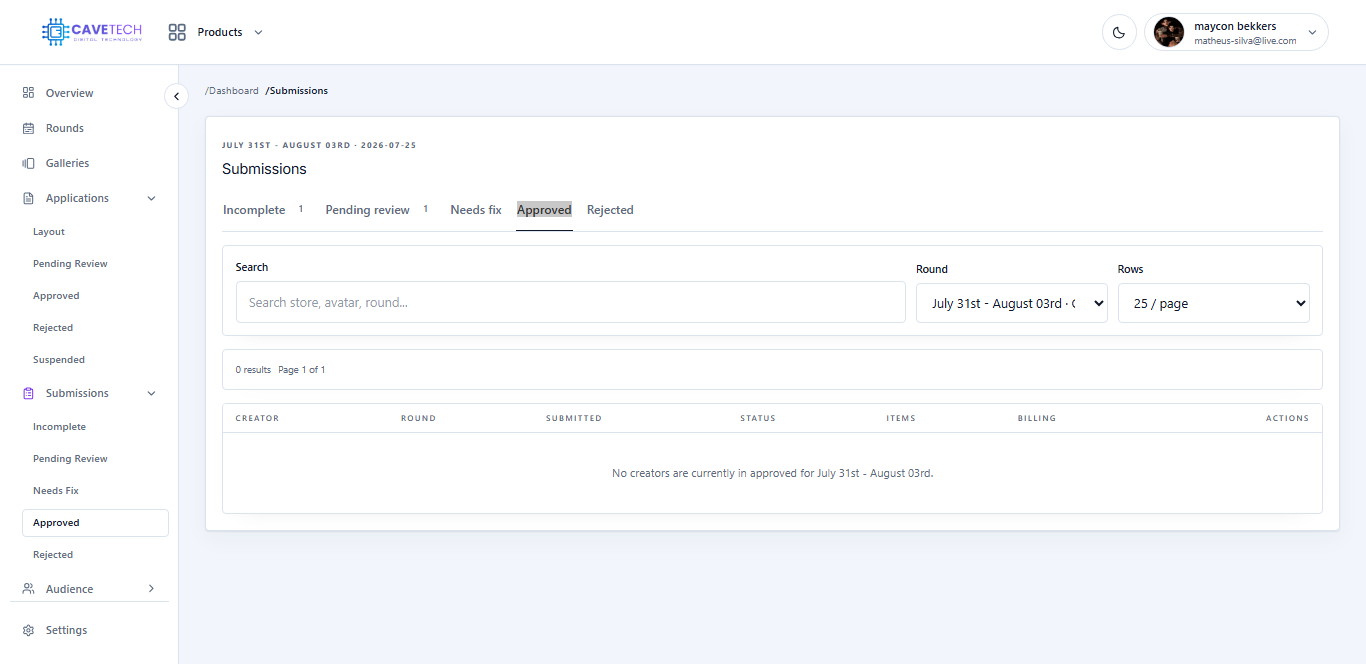Click the Products grid icon
Screen dimensions: 1366x664
click(177, 32)
